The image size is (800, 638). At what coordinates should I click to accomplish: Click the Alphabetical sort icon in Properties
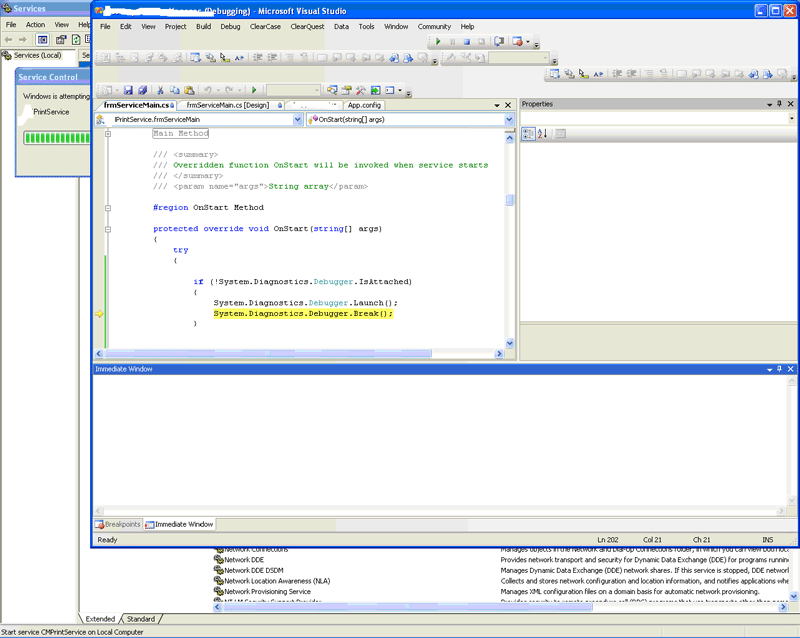pyautogui.click(x=542, y=134)
